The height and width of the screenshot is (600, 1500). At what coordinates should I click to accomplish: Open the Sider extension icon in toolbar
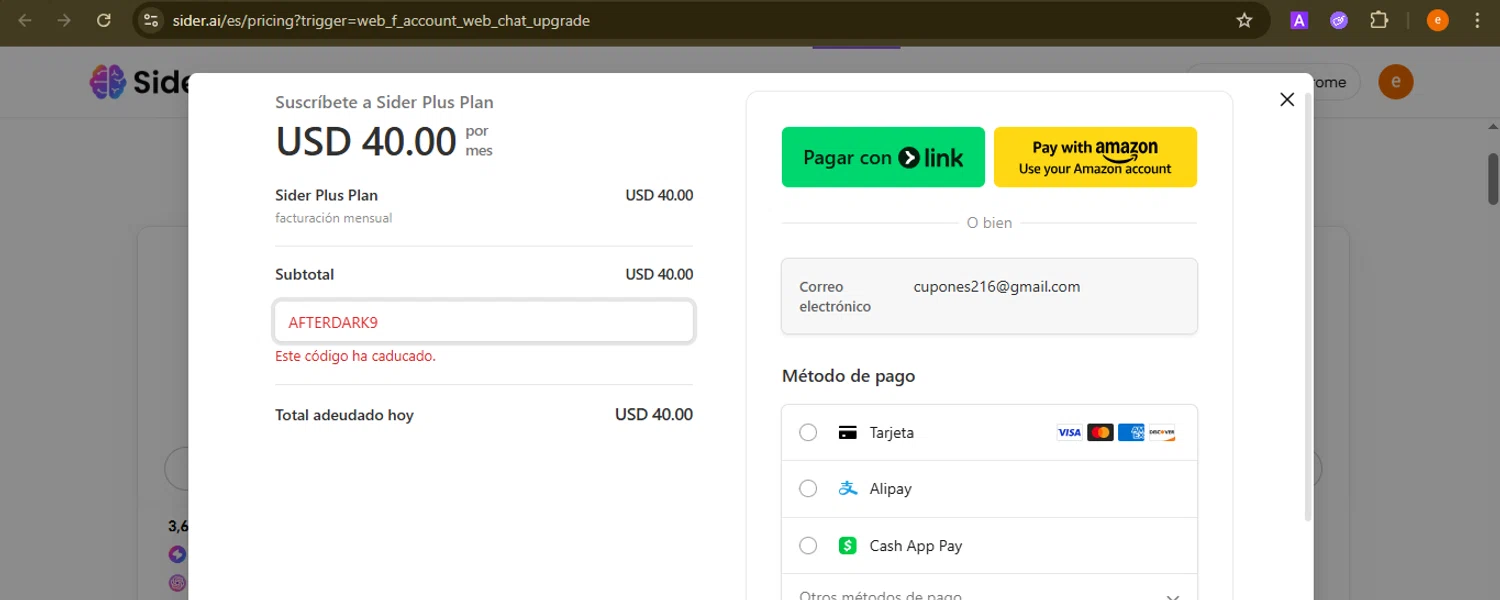1339,20
